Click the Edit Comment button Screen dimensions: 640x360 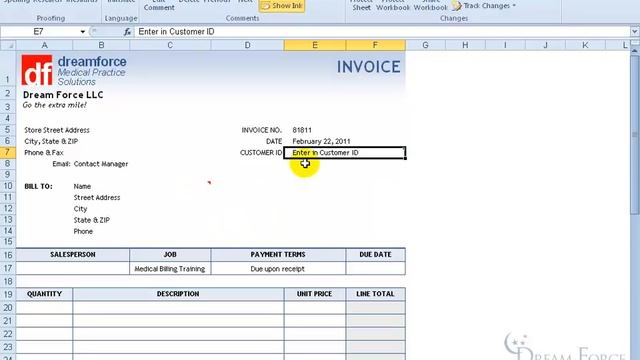click(159, 6)
